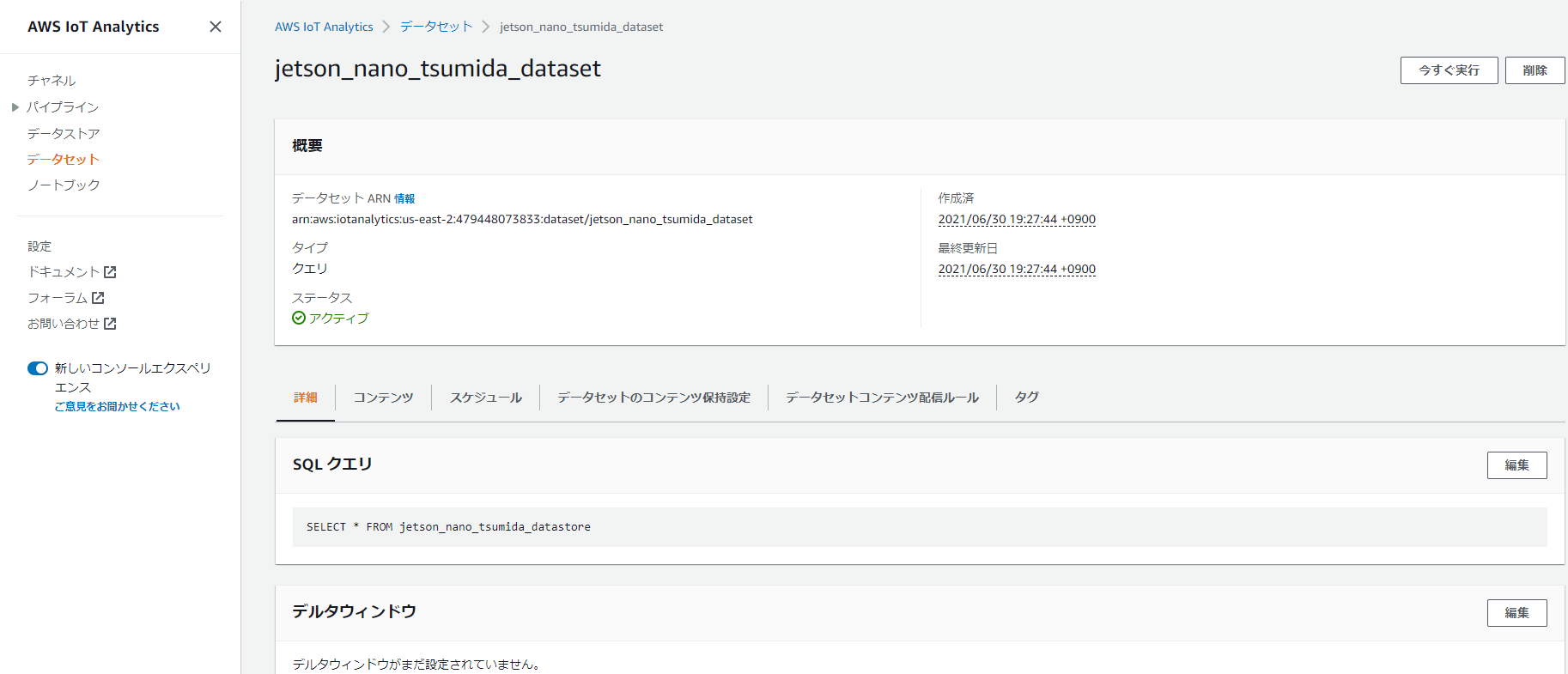Click the アクティブ status check icon
This screenshot has width=1568, height=674.
[299, 319]
